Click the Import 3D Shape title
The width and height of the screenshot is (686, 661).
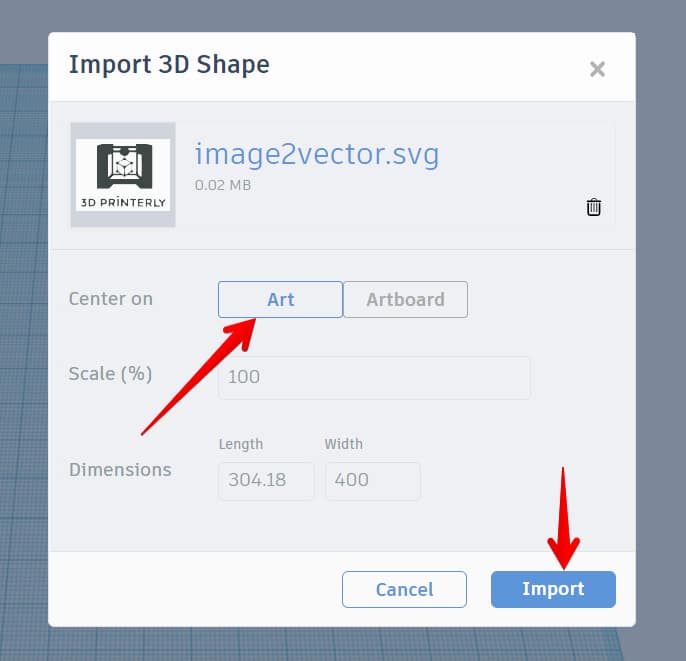169,65
